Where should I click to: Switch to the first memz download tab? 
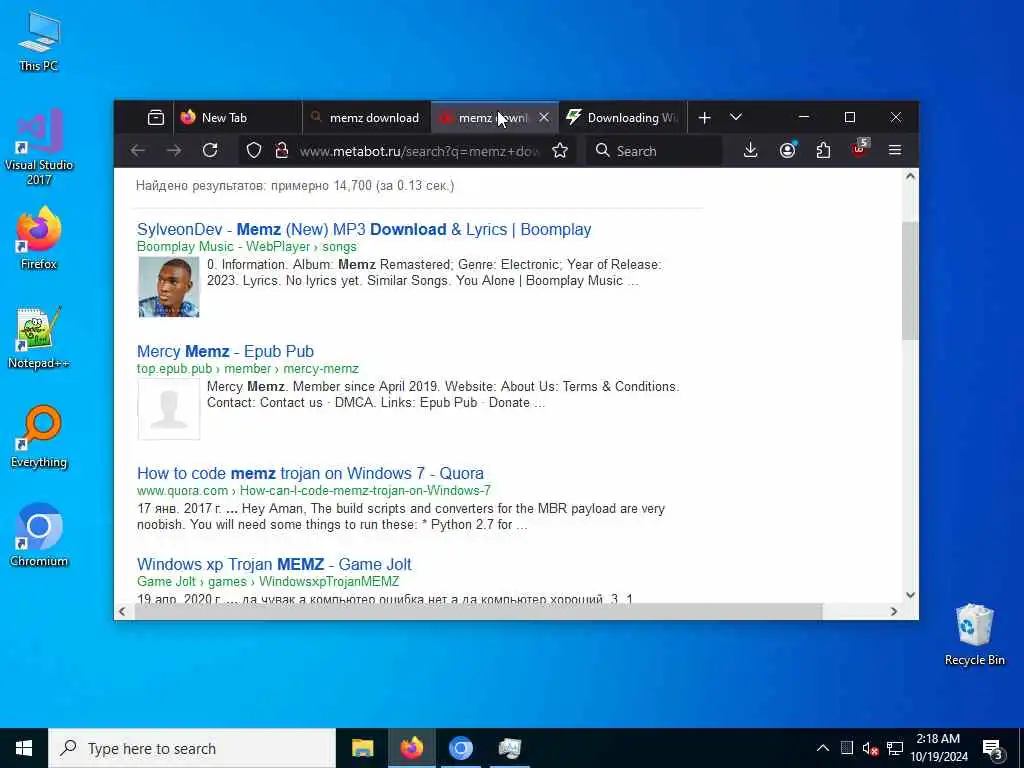366,118
